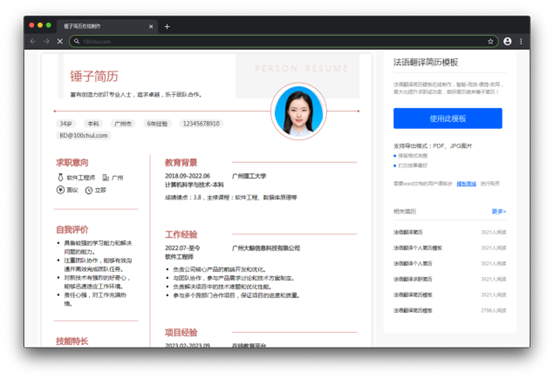The width and height of the screenshot is (554, 379).
Task: Click the browser forward arrow
Action: pos(46,41)
